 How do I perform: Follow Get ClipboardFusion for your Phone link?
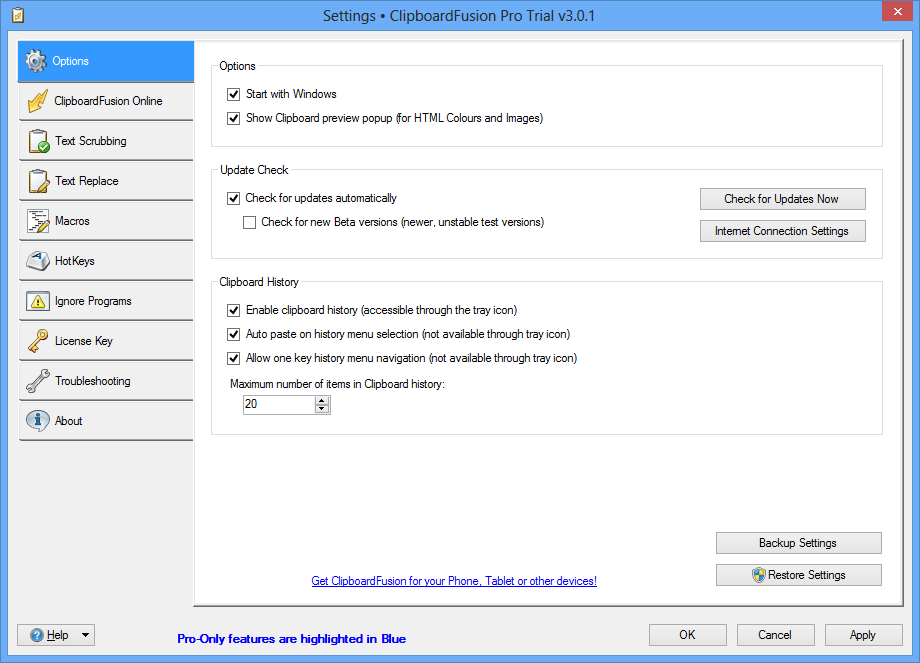pyautogui.click(x=454, y=581)
